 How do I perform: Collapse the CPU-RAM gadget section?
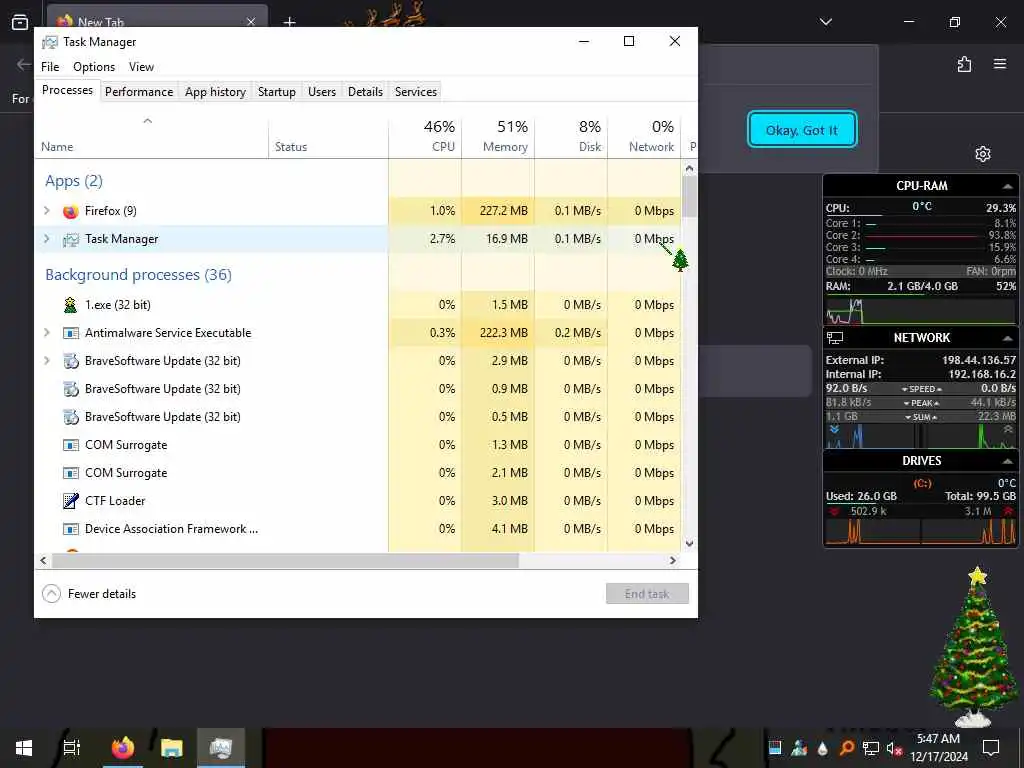(1008, 186)
